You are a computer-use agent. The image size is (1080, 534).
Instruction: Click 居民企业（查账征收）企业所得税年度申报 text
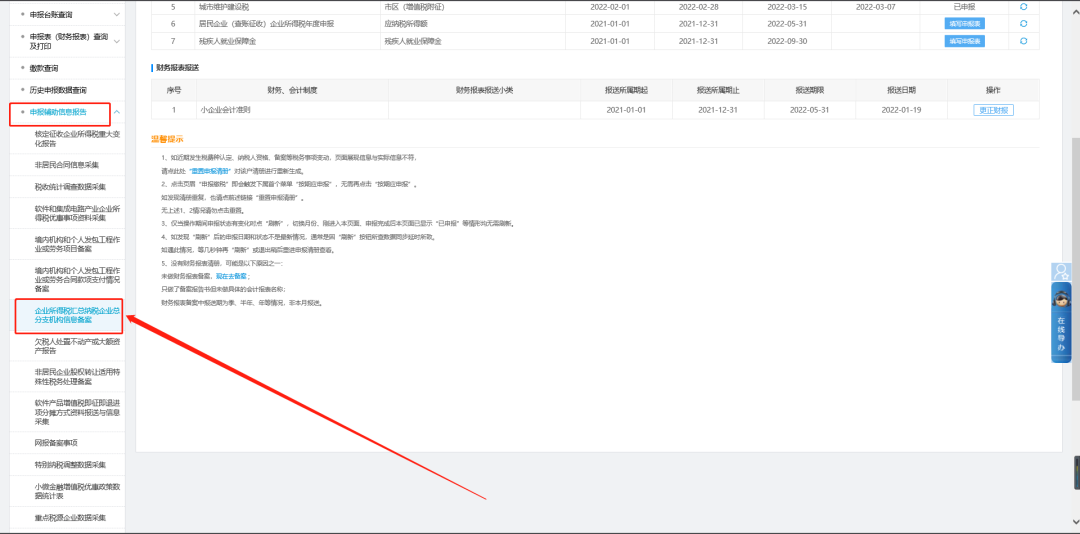tap(266, 23)
